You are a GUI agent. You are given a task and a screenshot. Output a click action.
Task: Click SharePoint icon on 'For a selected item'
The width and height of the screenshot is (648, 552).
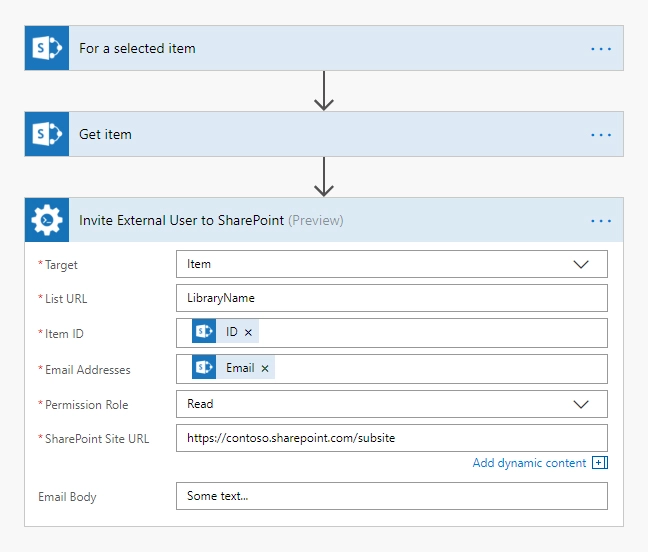(x=47, y=48)
